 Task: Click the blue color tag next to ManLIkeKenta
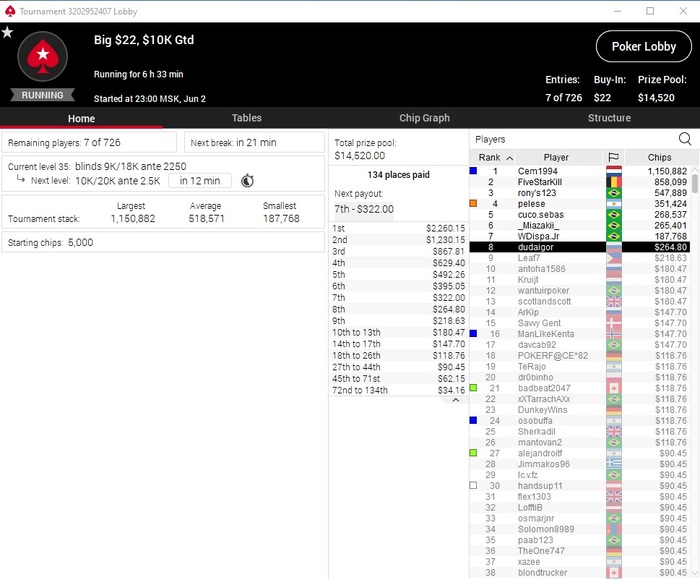(473, 333)
